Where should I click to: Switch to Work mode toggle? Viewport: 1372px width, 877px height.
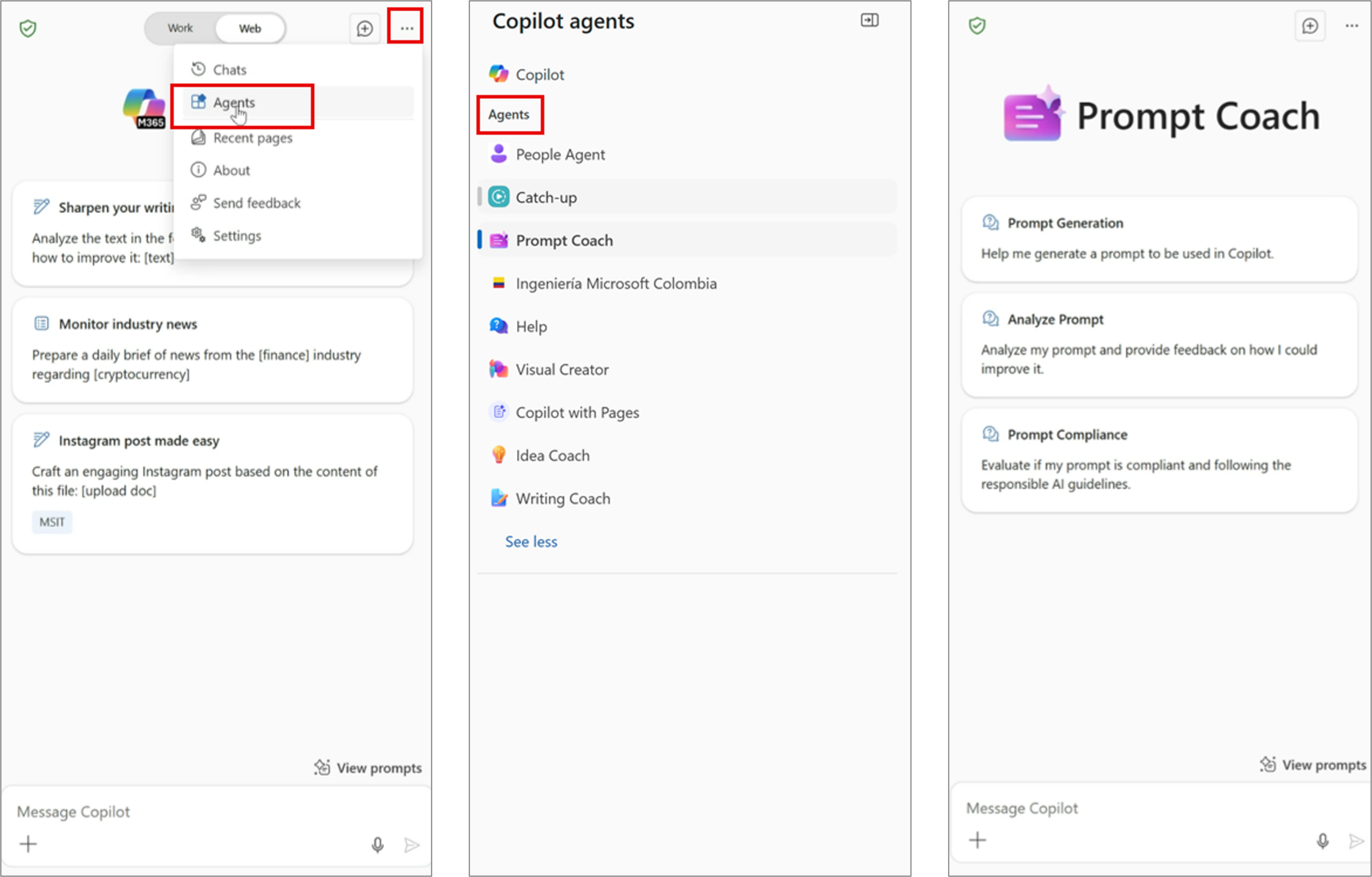click(180, 28)
